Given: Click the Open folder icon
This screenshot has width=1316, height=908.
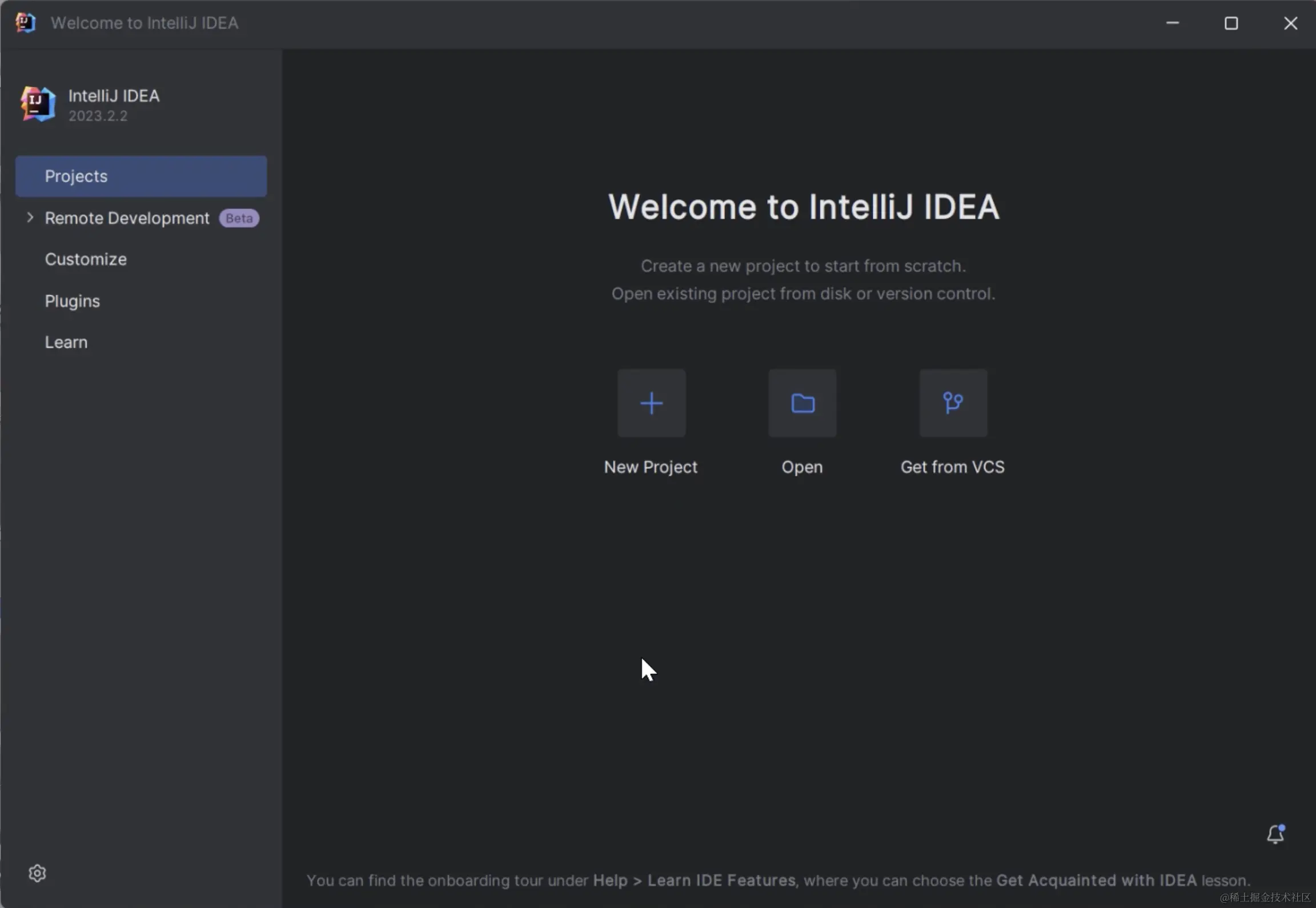Looking at the screenshot, I should (803, 403).
